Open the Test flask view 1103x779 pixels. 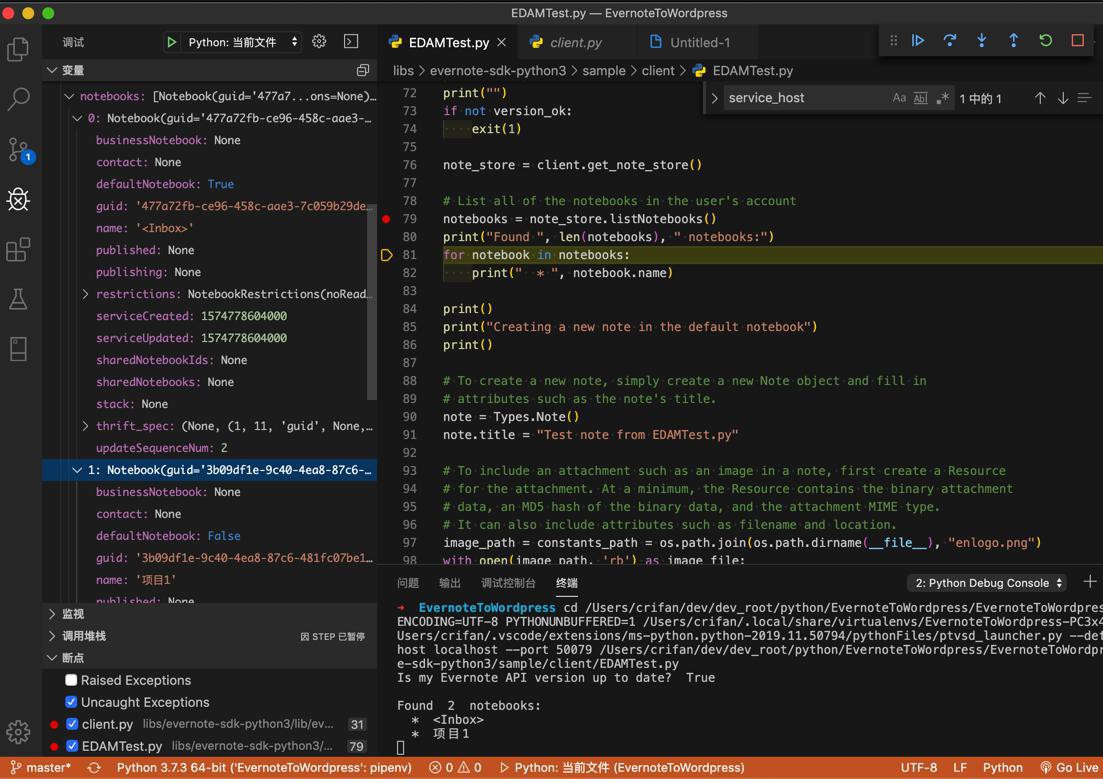pyautogui.click(x=18, y=299)
